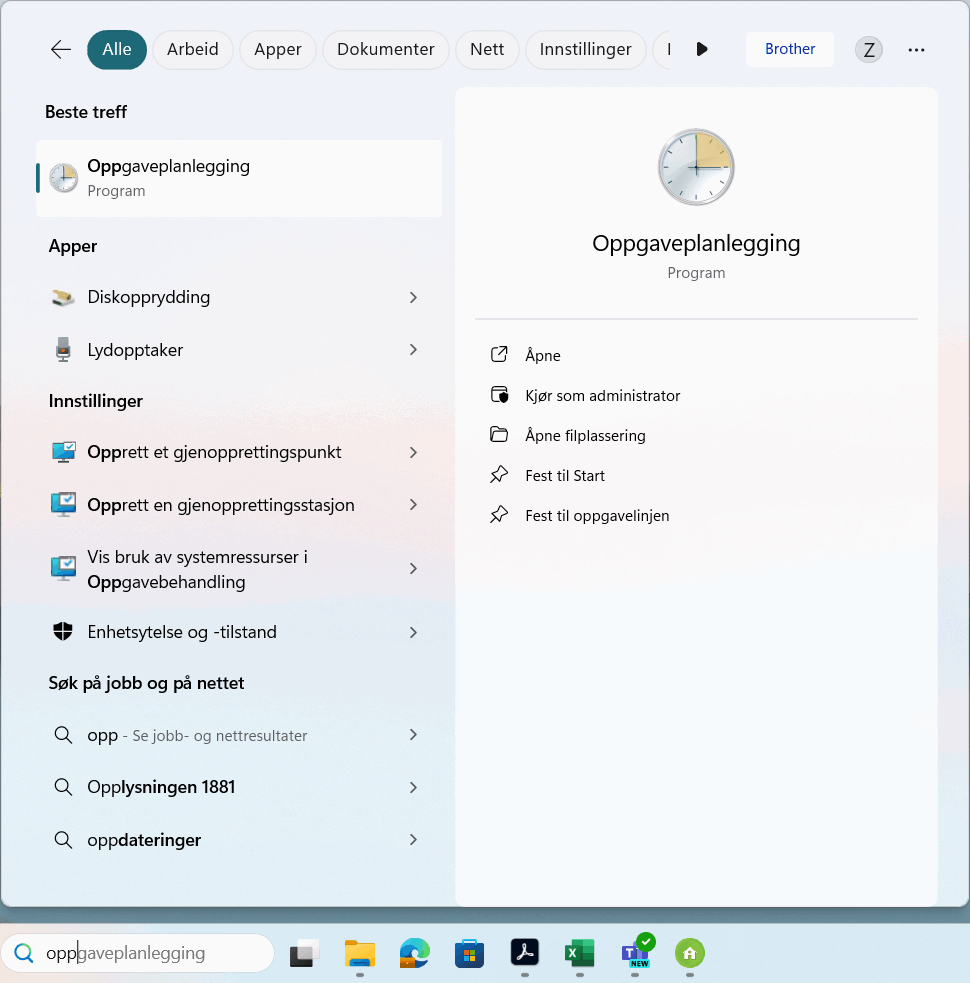Click the taskbar search input field
Image resolution: width=970 pixels, height=983 pixels.
pos(150,954)
